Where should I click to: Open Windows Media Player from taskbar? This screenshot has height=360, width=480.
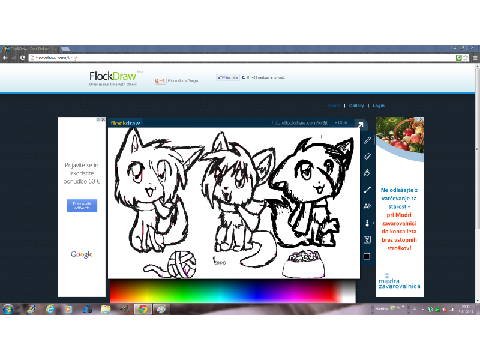[68, 309]
